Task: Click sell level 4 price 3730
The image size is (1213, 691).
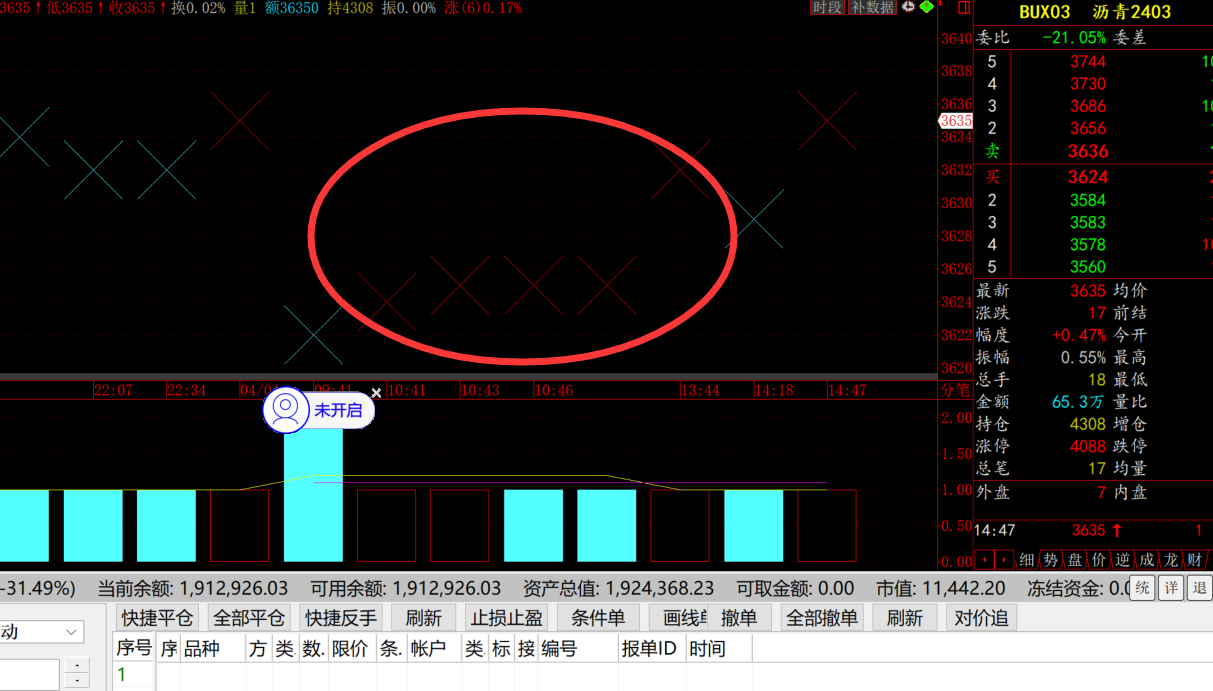Action: (1088, 84)
